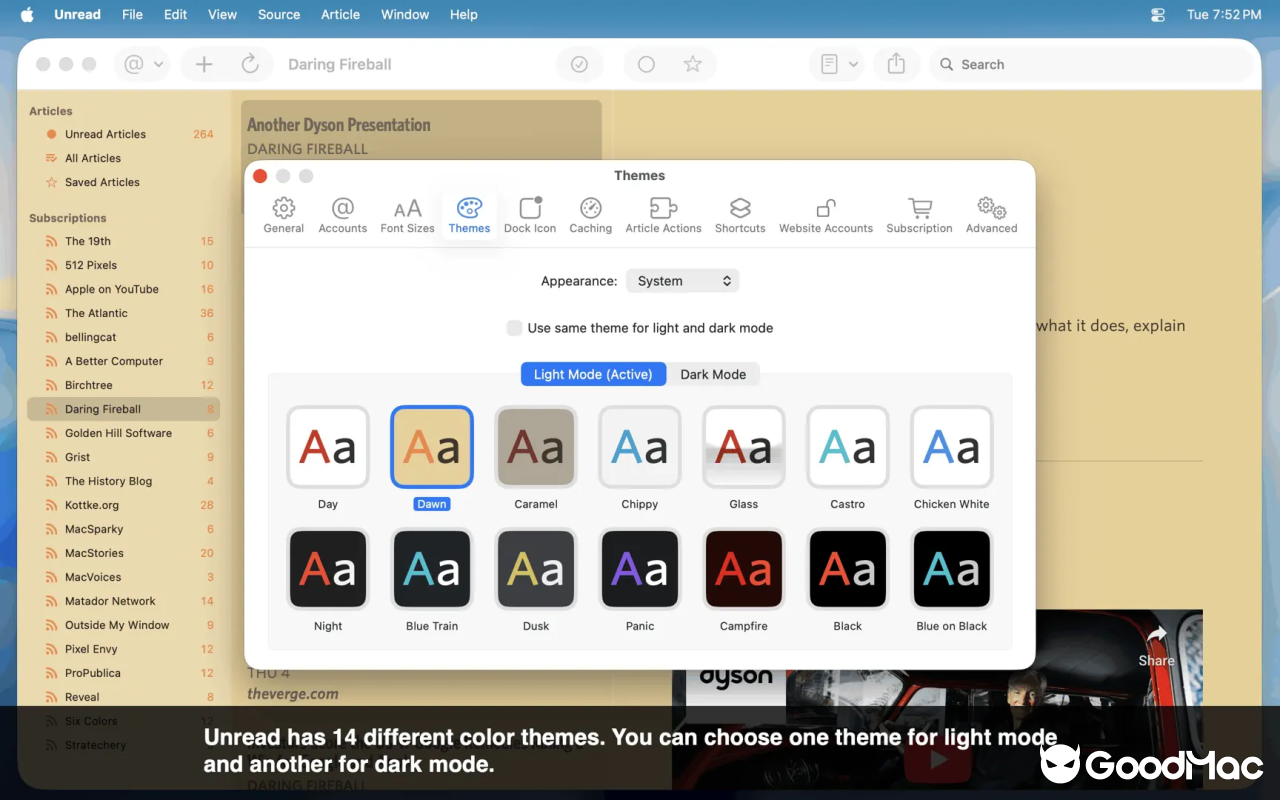Open the Accounts preferences pane
The width and height of the screenshot is (1280, 800).
coord(343,215)
